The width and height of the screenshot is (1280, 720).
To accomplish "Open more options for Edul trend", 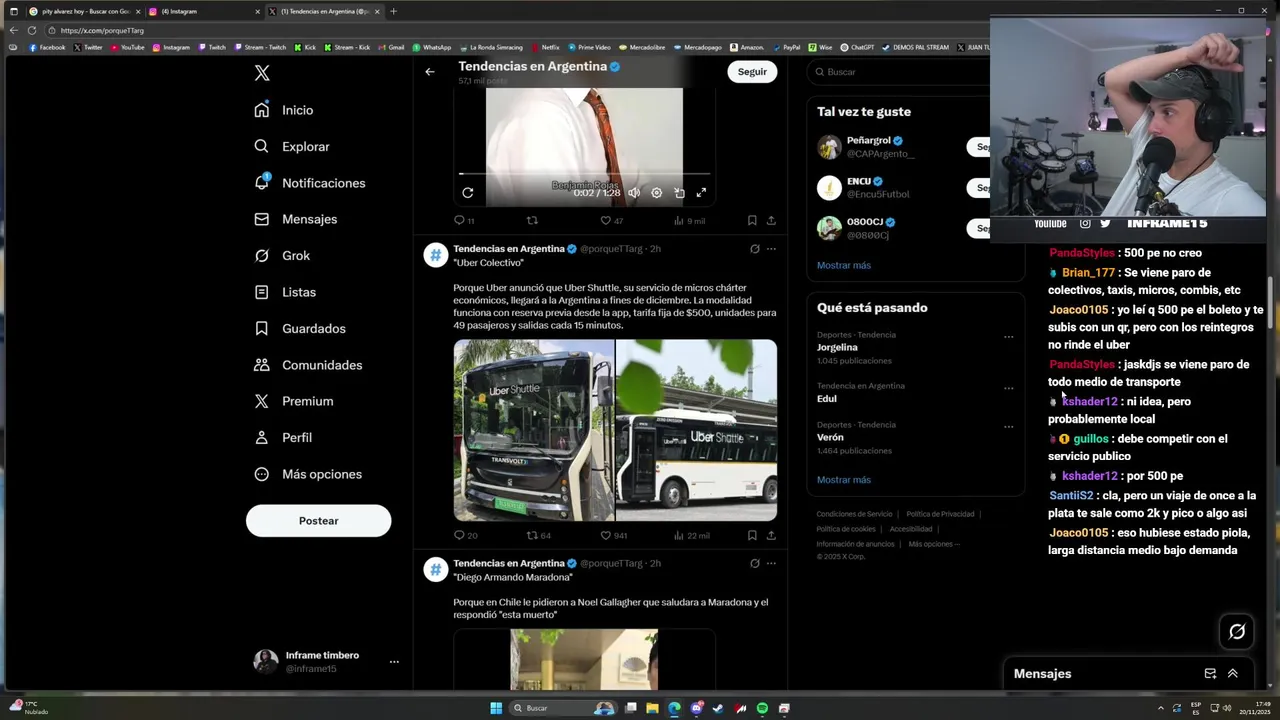I will coord(1008,388).
